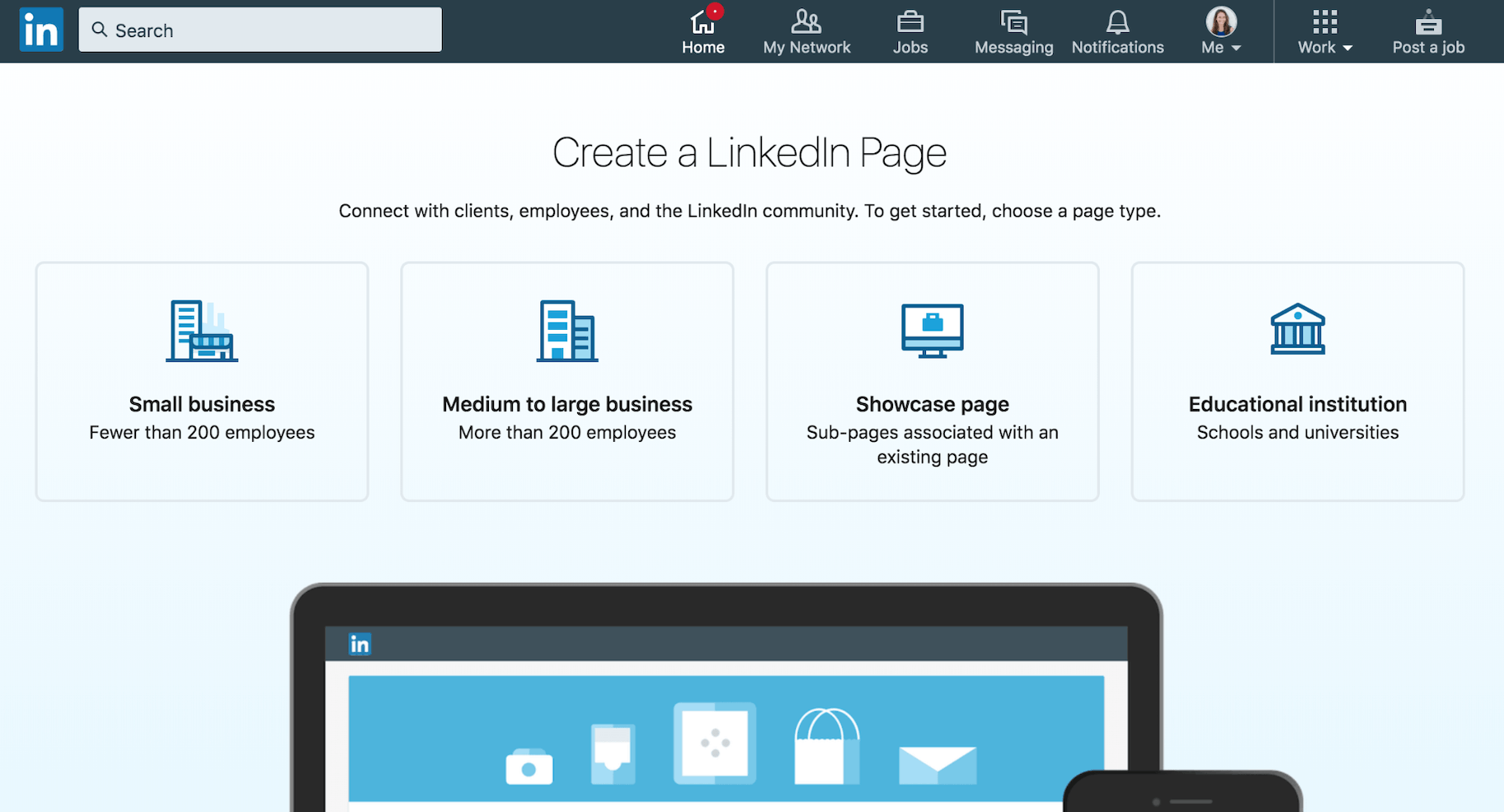Open the Notifications bell icon
Image resolution: width=1504 pixels, height=812 pixels.
(x=1117, y=21)
